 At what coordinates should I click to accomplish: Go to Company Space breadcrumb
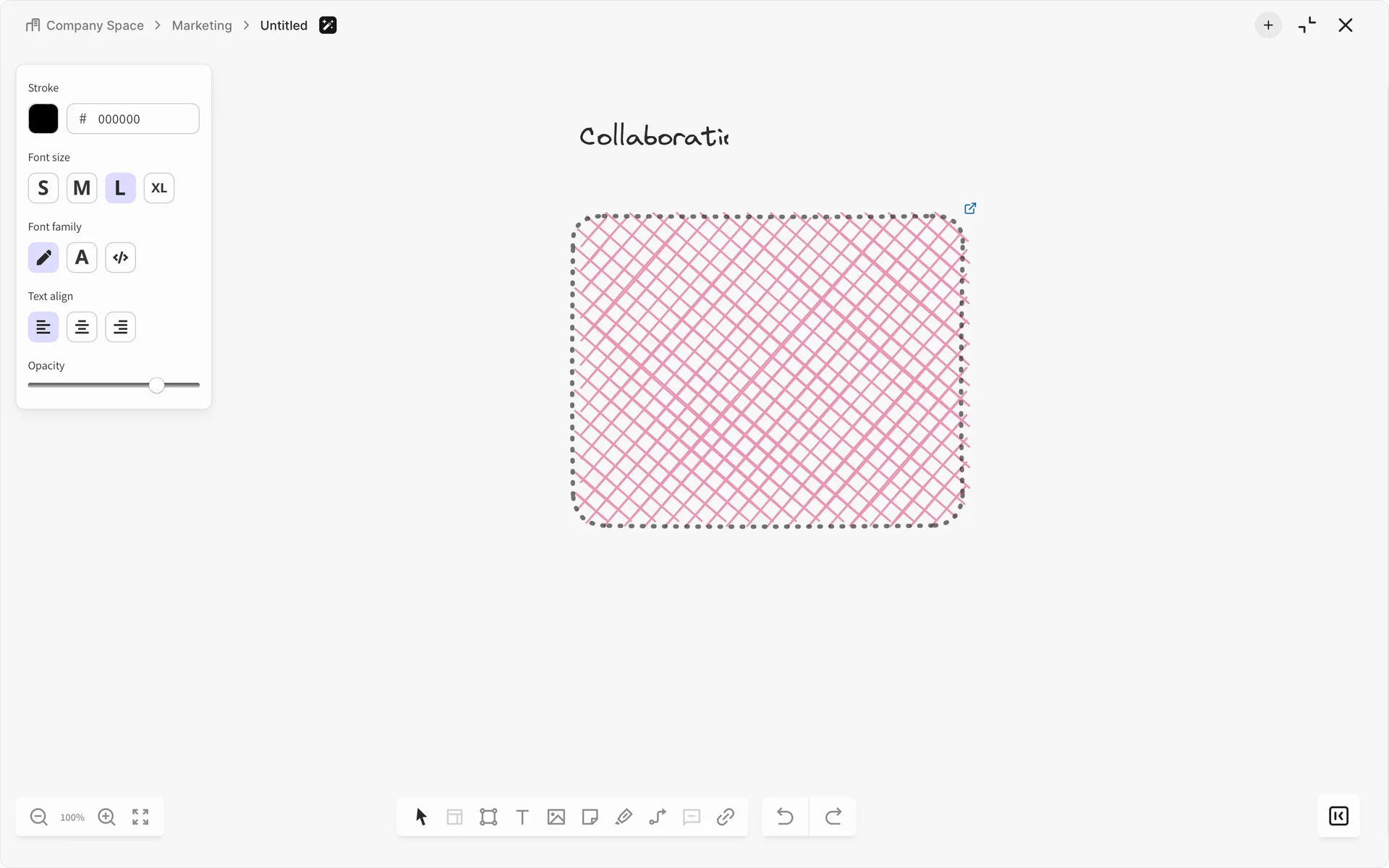pyautogui.click(x=95, y=25)
